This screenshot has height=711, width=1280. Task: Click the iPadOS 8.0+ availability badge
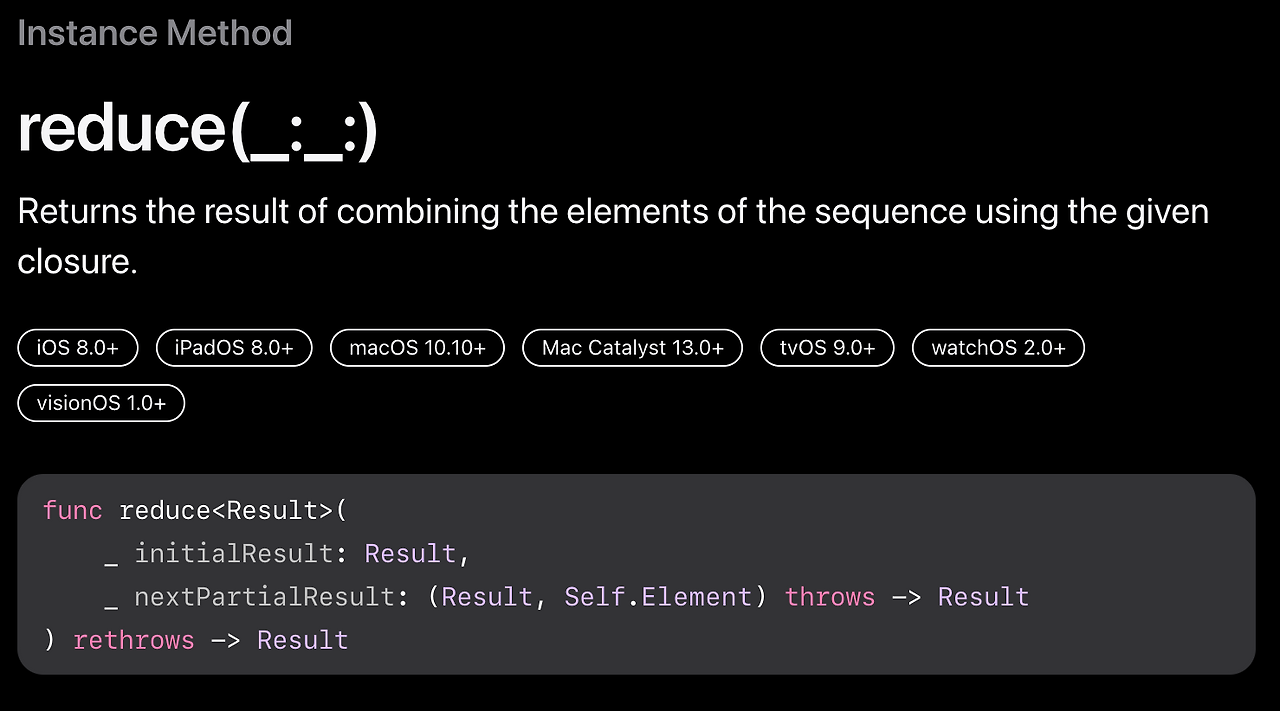(x=234, y=348)
